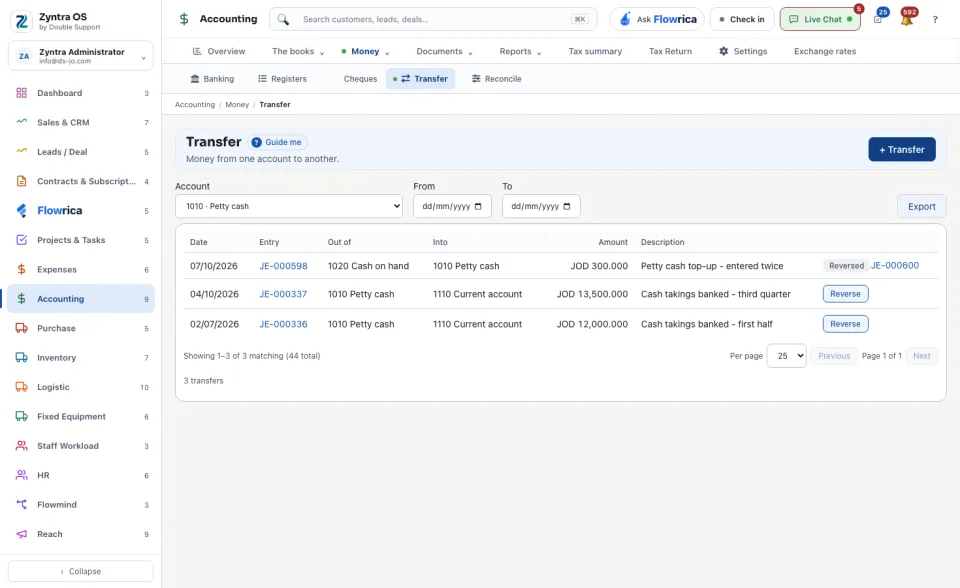Viewport: 960px width, 588px height.
Task: Expand the Reports menu
Action: [x=520, y=51]
